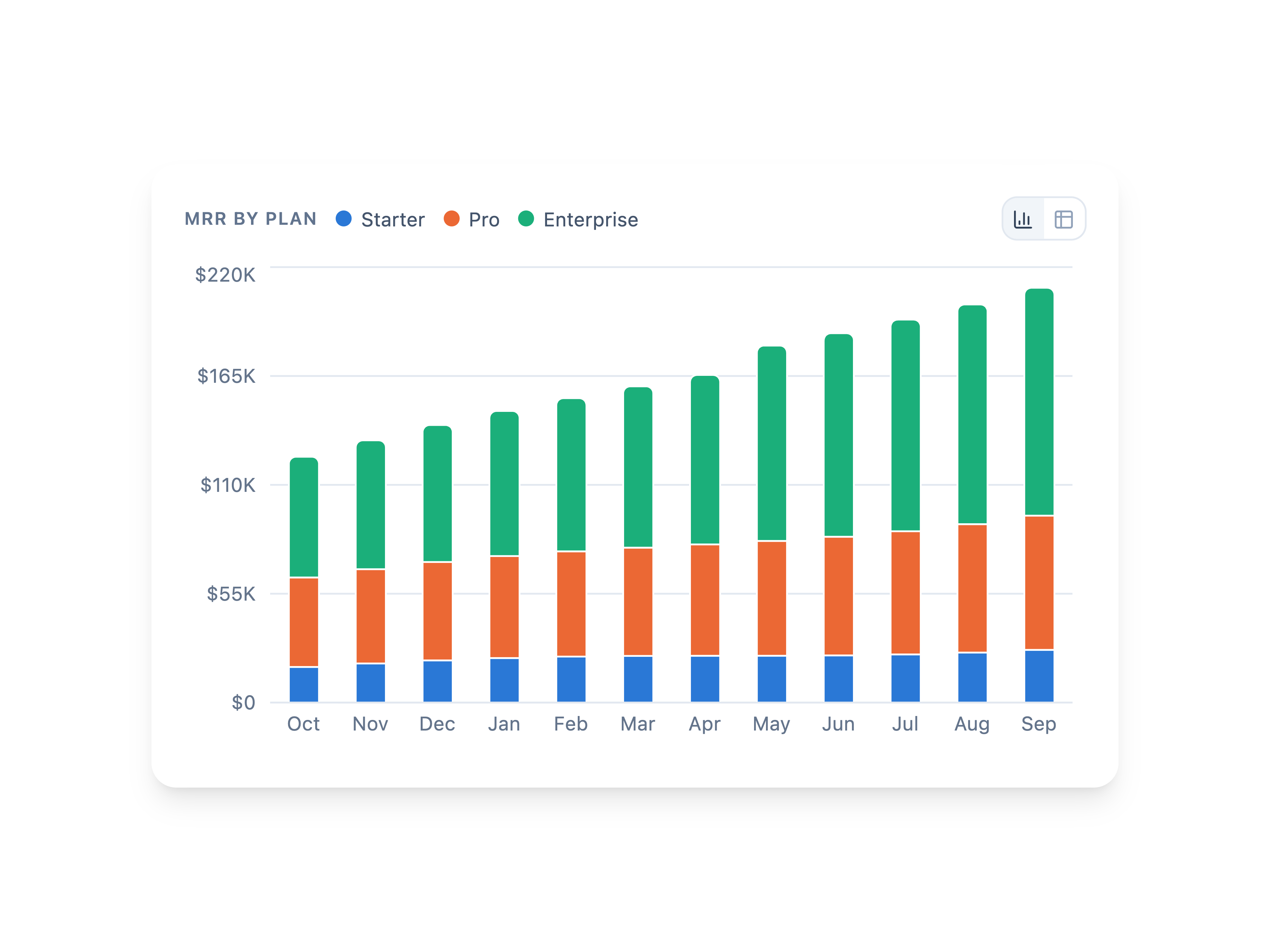The width and height of the screenshot is (1270, 952).
Task: Click the 'Feb' month label
Action: pos(571,724)
